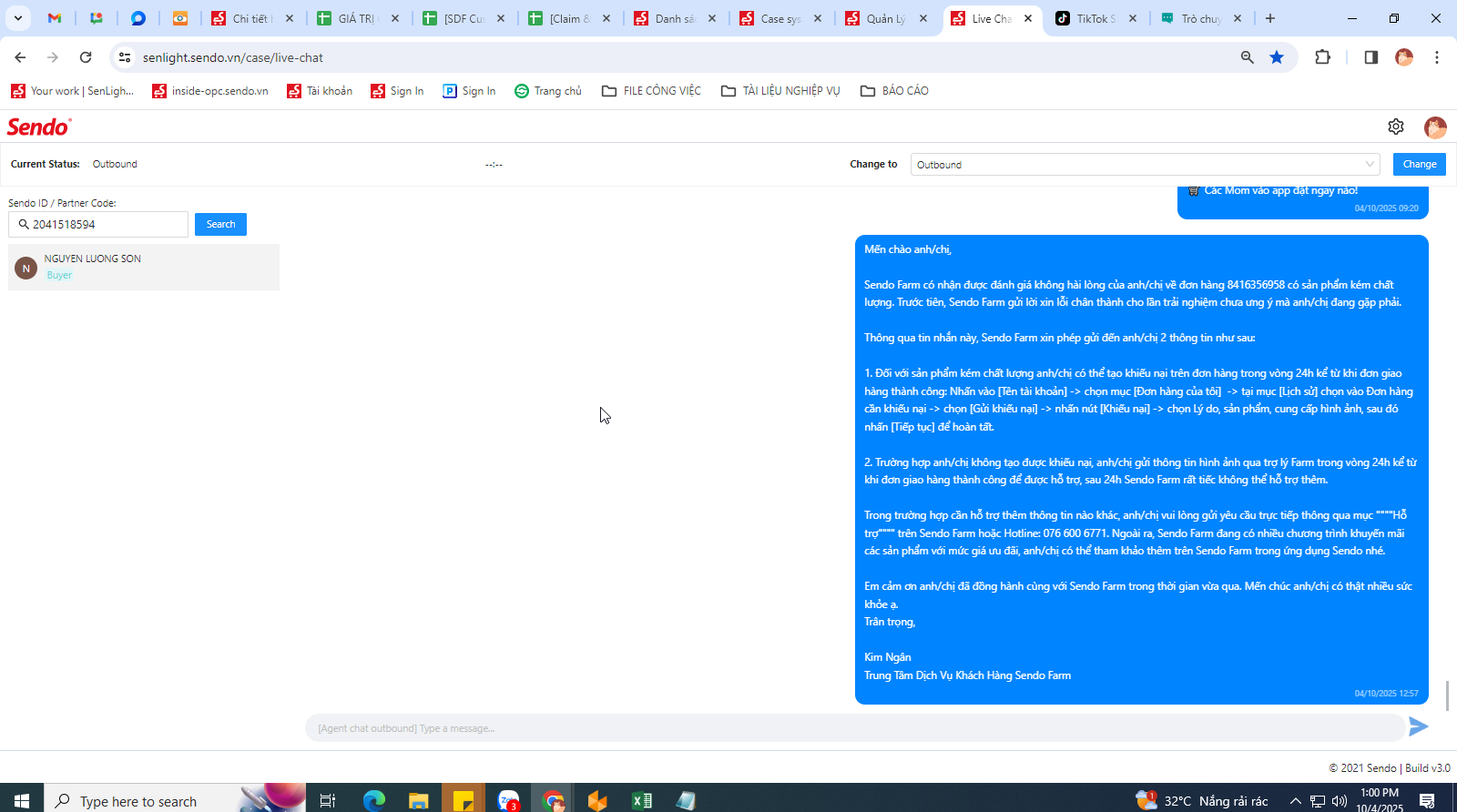Open the Windows Start menu
This screenshot has height=812, width=1457.
coord(22,800)
